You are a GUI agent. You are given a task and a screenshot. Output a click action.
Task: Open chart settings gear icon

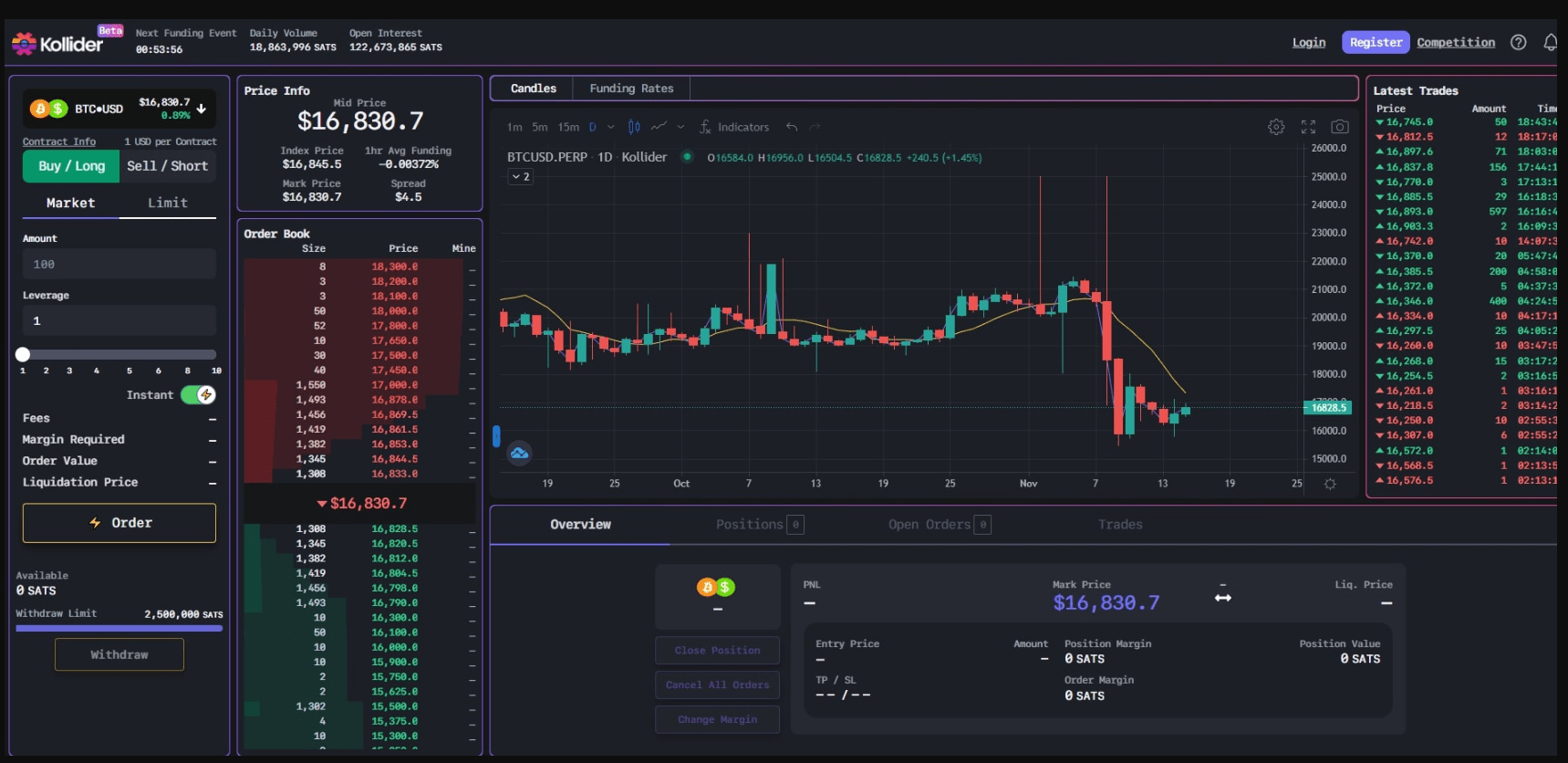[x=1276, y=127]
